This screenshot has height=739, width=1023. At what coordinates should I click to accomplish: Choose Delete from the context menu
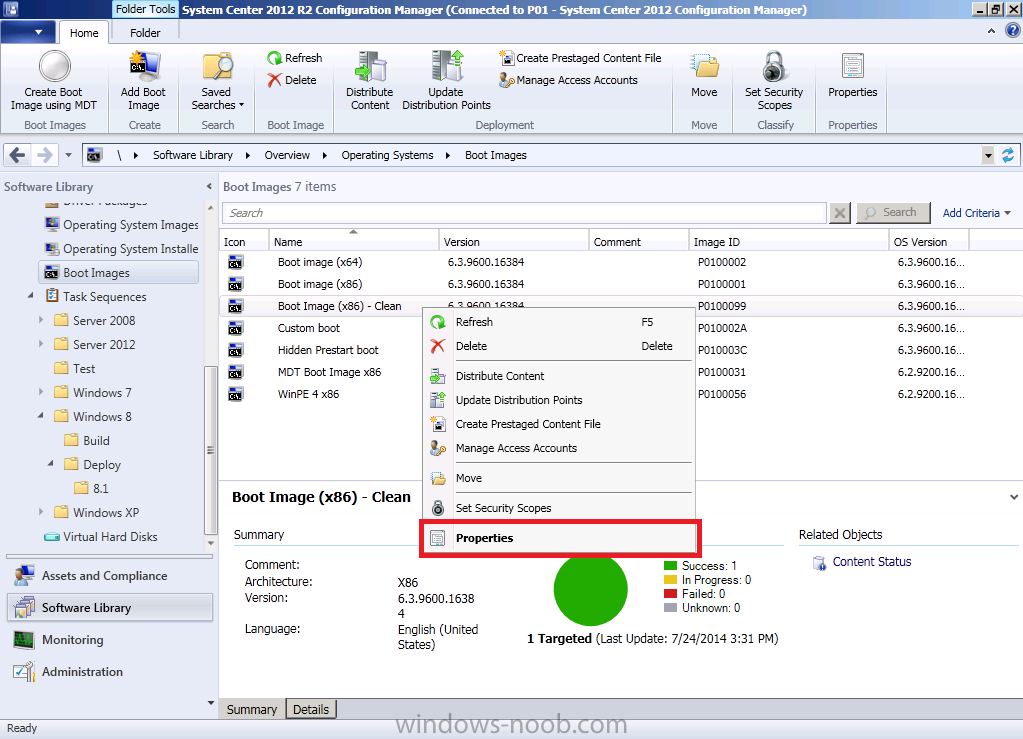pos(558,346)
